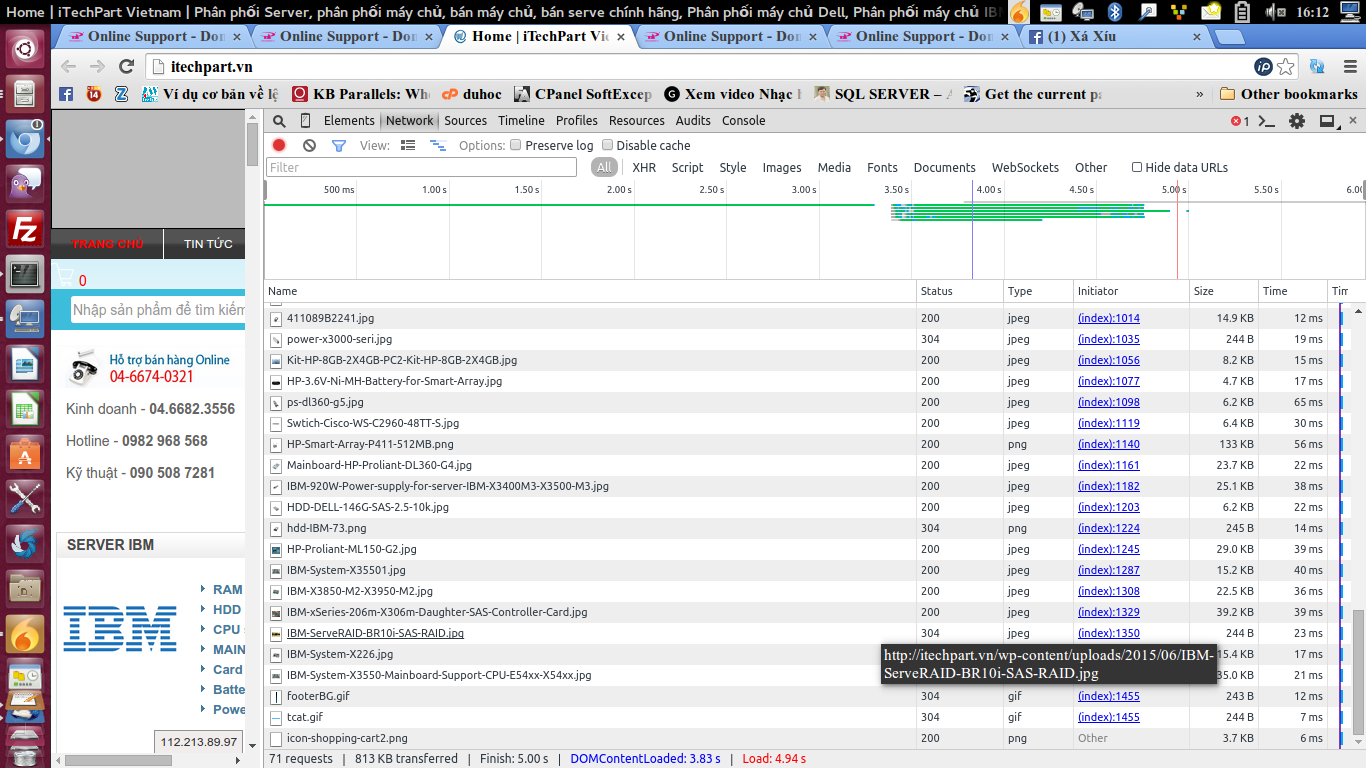Open the Timeline panel tab
The image size is (1366, 768).
point(521,120)
